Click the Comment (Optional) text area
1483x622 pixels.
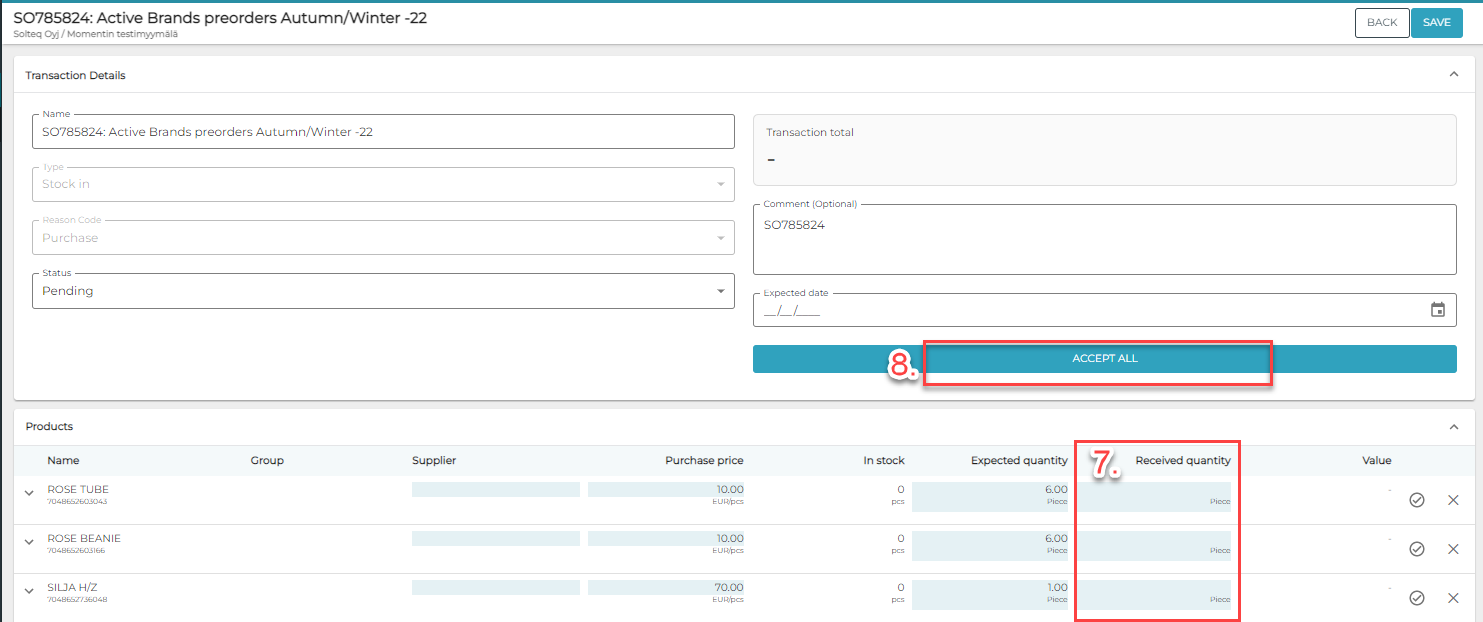1104,240
